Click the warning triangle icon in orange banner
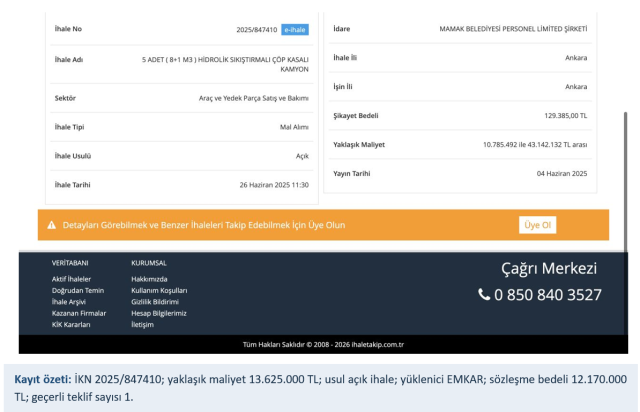 click(x=51, y=225)
